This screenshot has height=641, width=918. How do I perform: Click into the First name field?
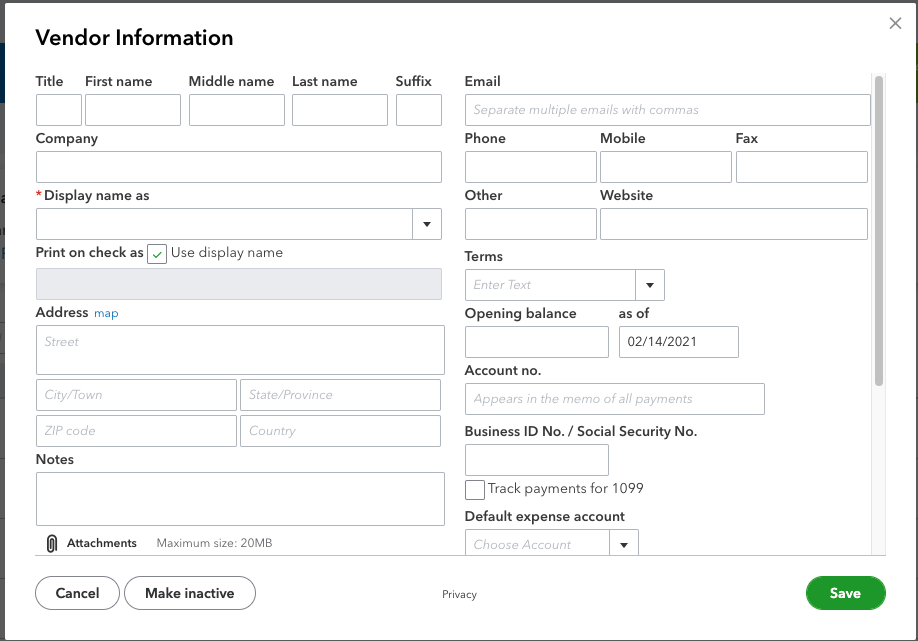click(x=133, y=110)
